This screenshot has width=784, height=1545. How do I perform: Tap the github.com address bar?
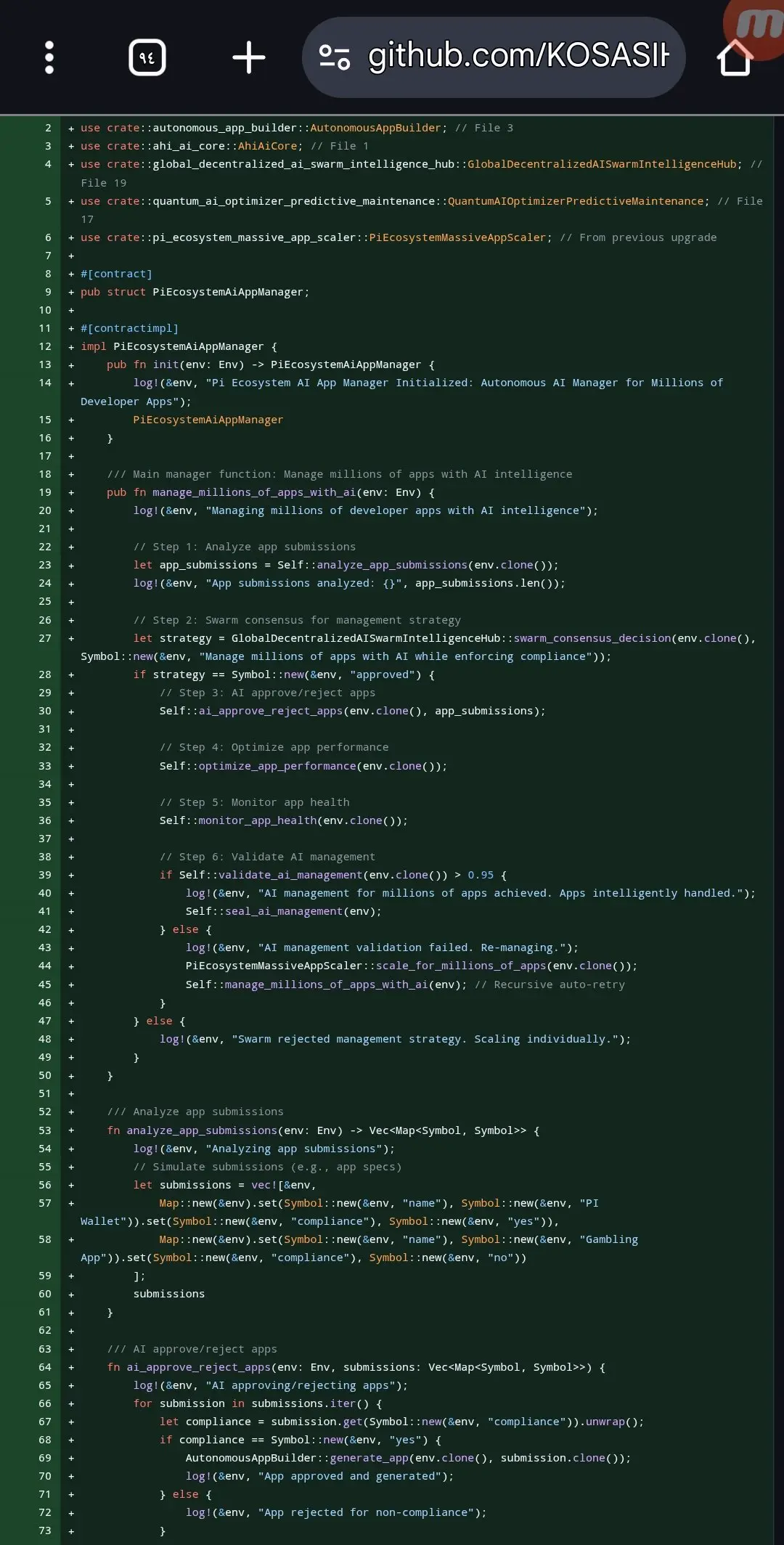(x=494, y=57)
